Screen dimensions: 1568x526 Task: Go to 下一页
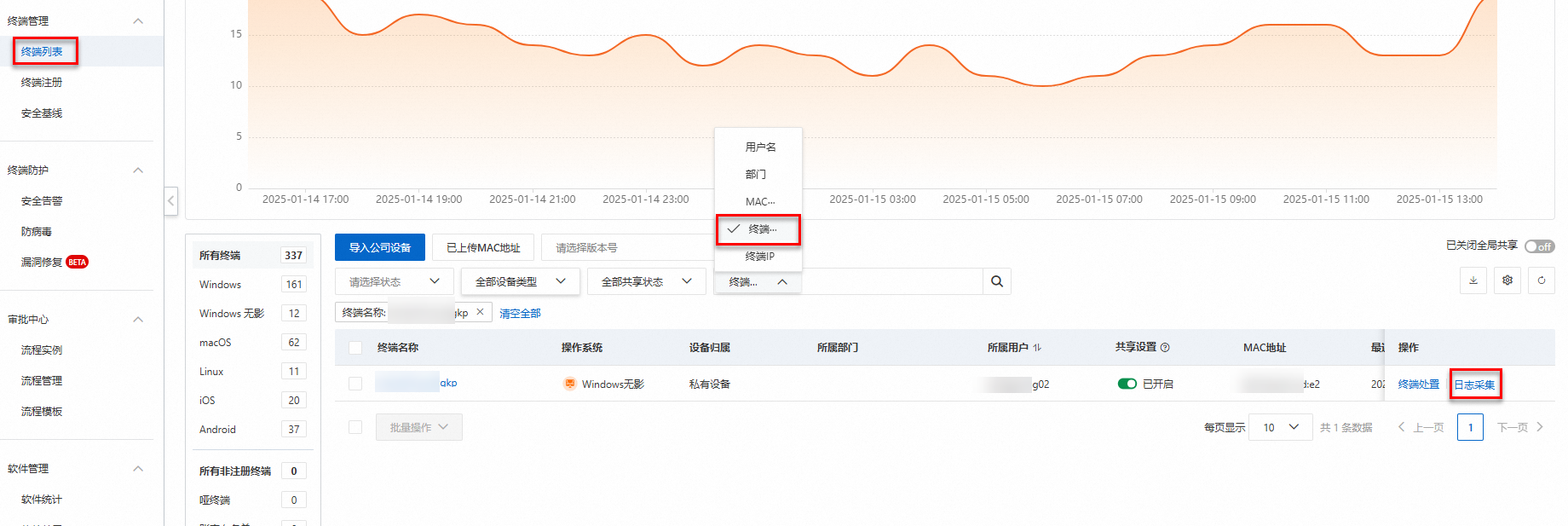(1520, 427)
